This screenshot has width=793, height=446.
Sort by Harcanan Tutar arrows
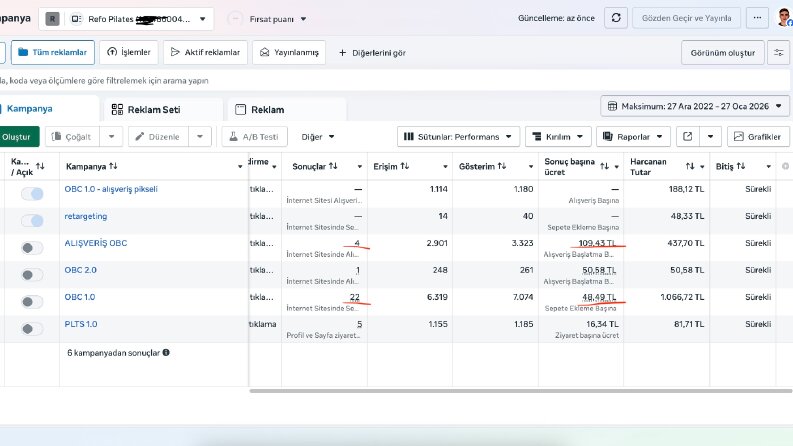(690, 166)
